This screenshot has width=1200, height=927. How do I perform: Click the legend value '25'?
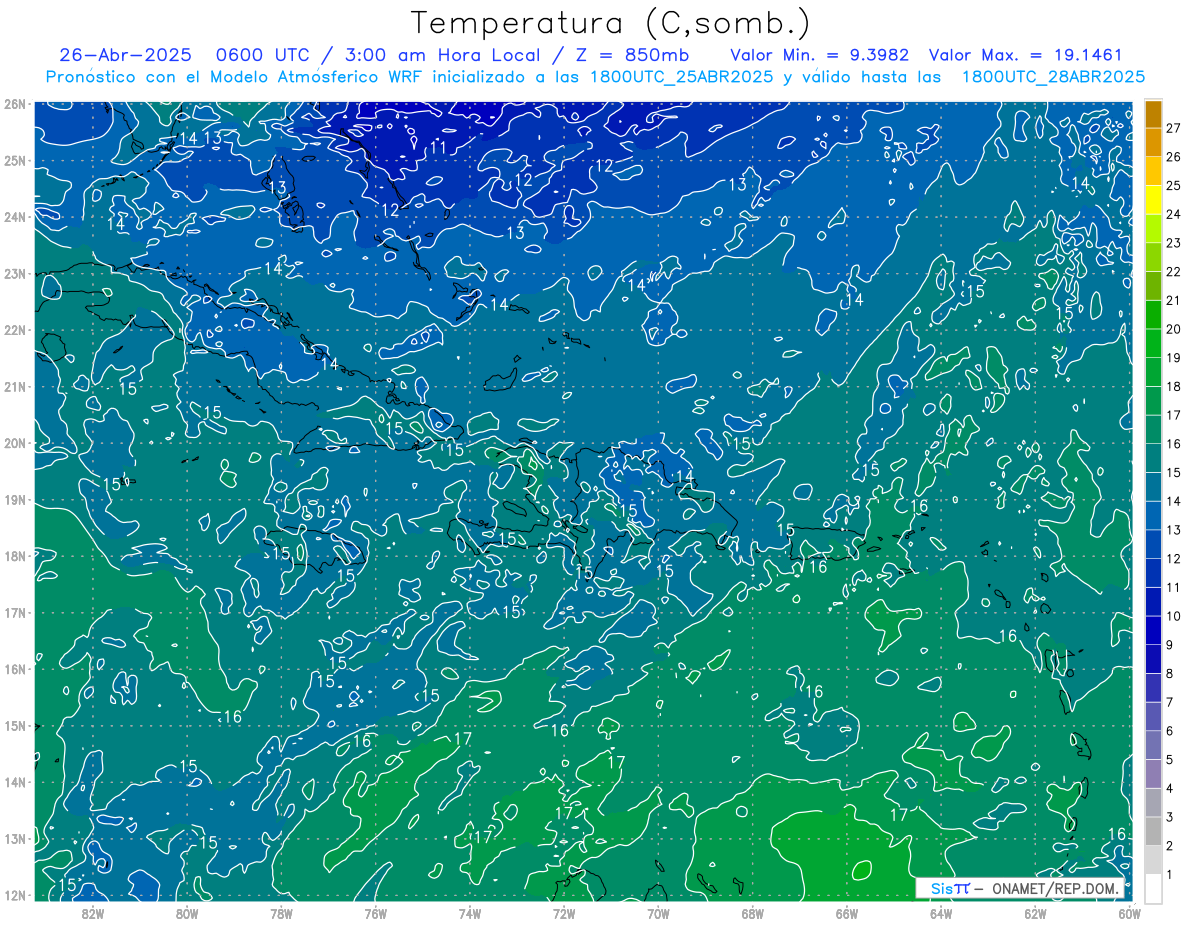tap(1173, 186)
